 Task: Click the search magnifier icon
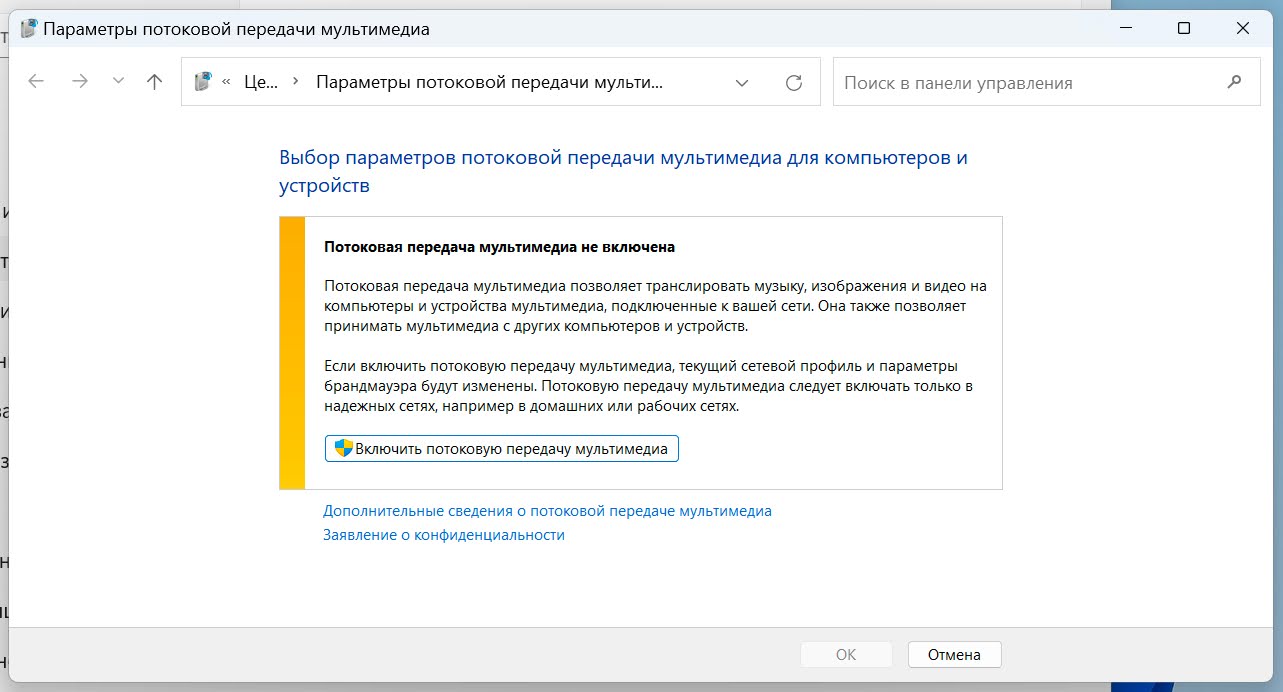(1234, 80)
